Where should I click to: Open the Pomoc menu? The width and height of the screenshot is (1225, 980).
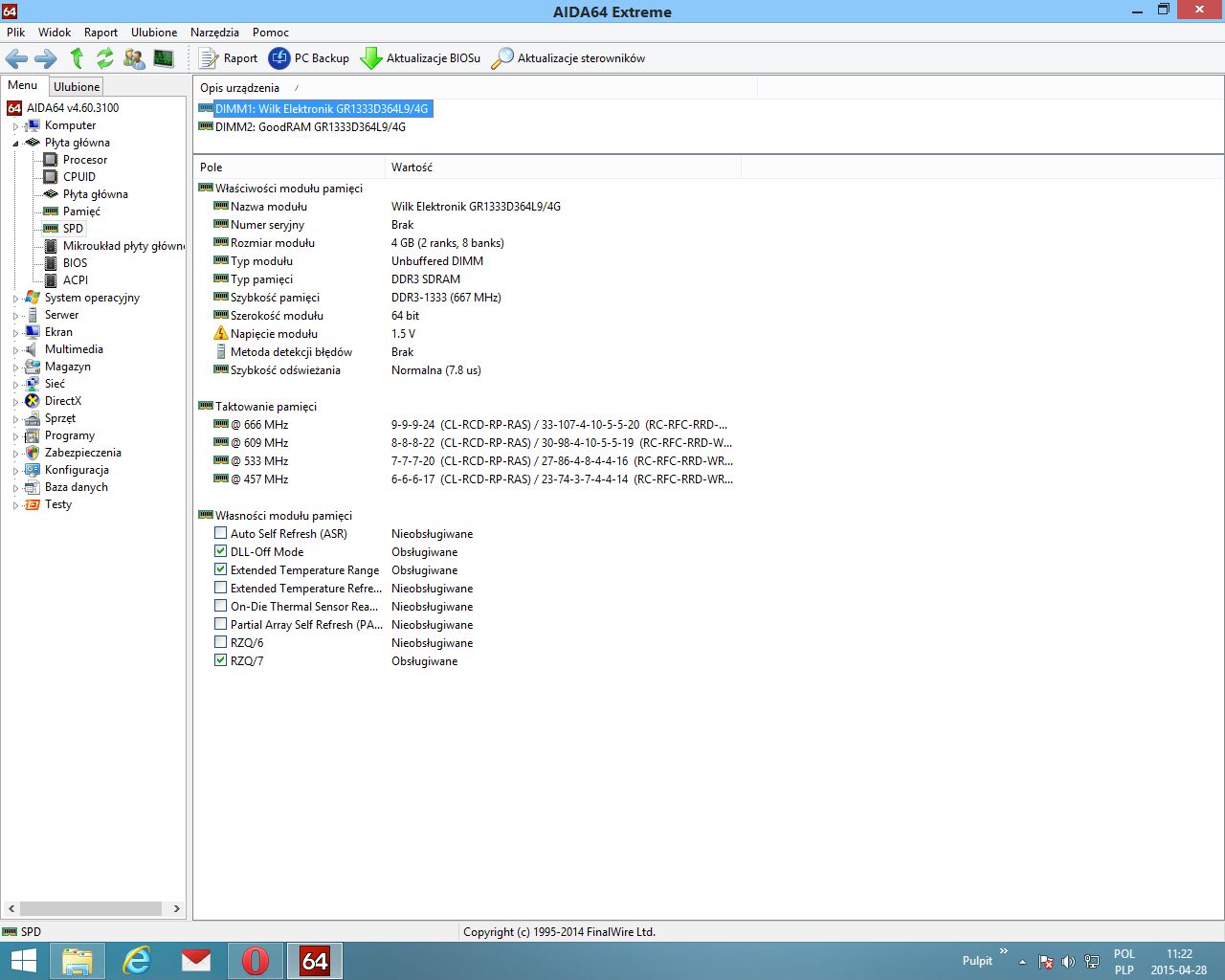[x=271, y=33]
